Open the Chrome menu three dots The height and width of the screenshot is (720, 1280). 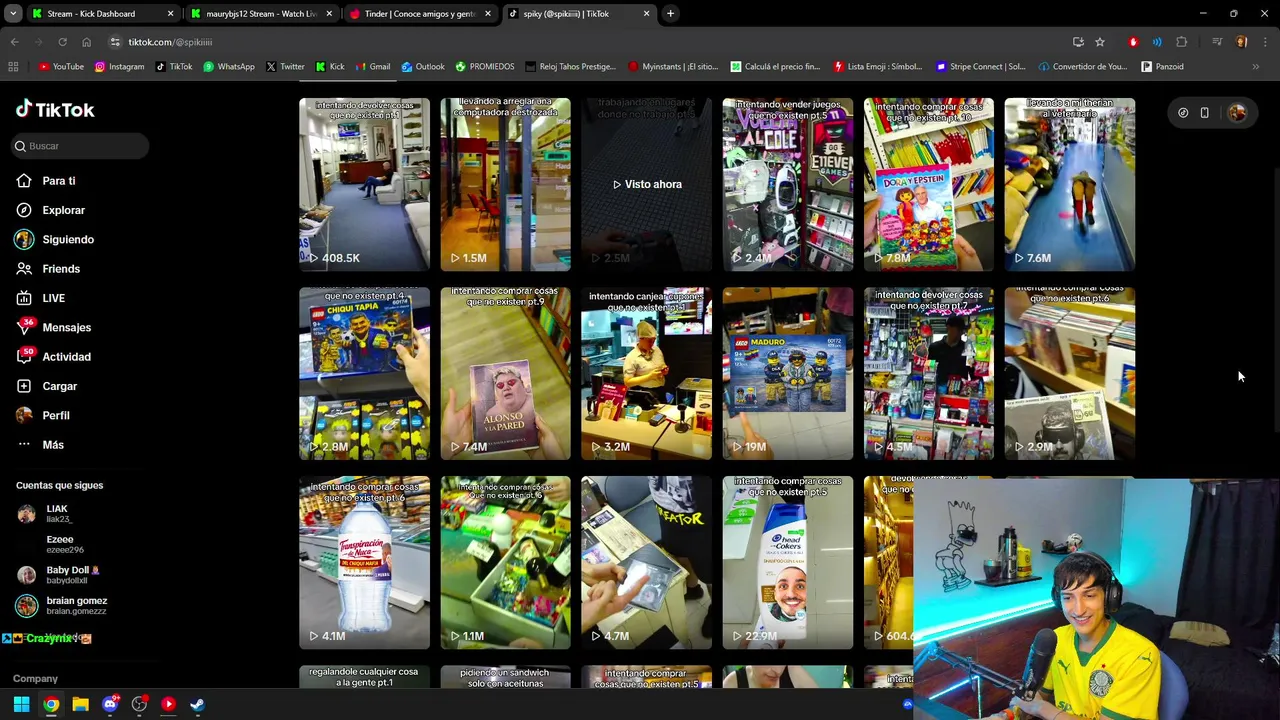click(1264, 42)
